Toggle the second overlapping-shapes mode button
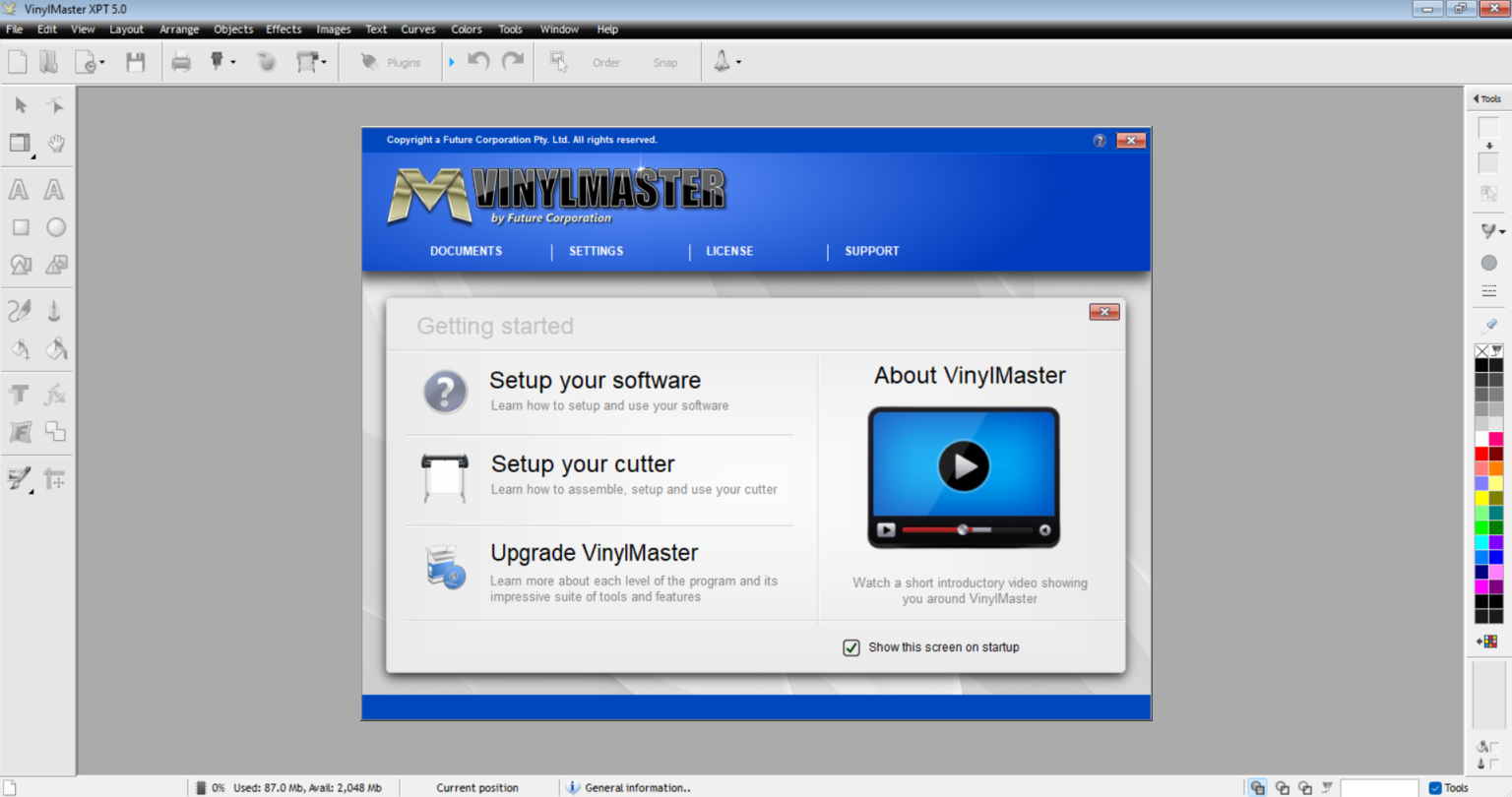The width and height of the screenshot is (1512, 797). point(1282,787)
